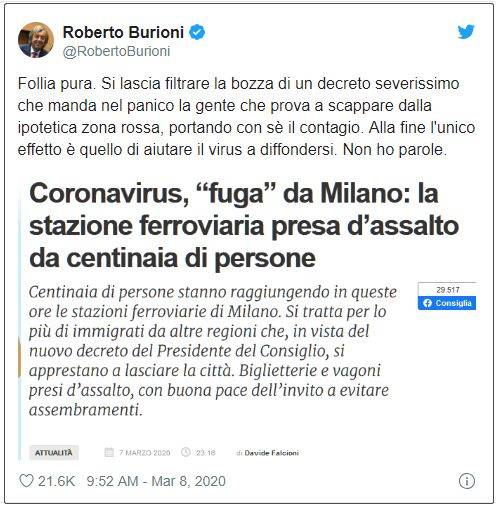Click the Roberto Burioni display name
The width and height of the screenshot is (496, 506).
click(123, 32)
